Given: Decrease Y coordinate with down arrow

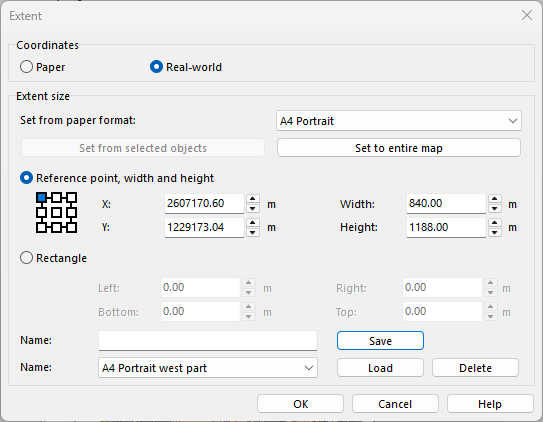Looking at the screenshot, I should pyautogui.click(x=253, y=232).
